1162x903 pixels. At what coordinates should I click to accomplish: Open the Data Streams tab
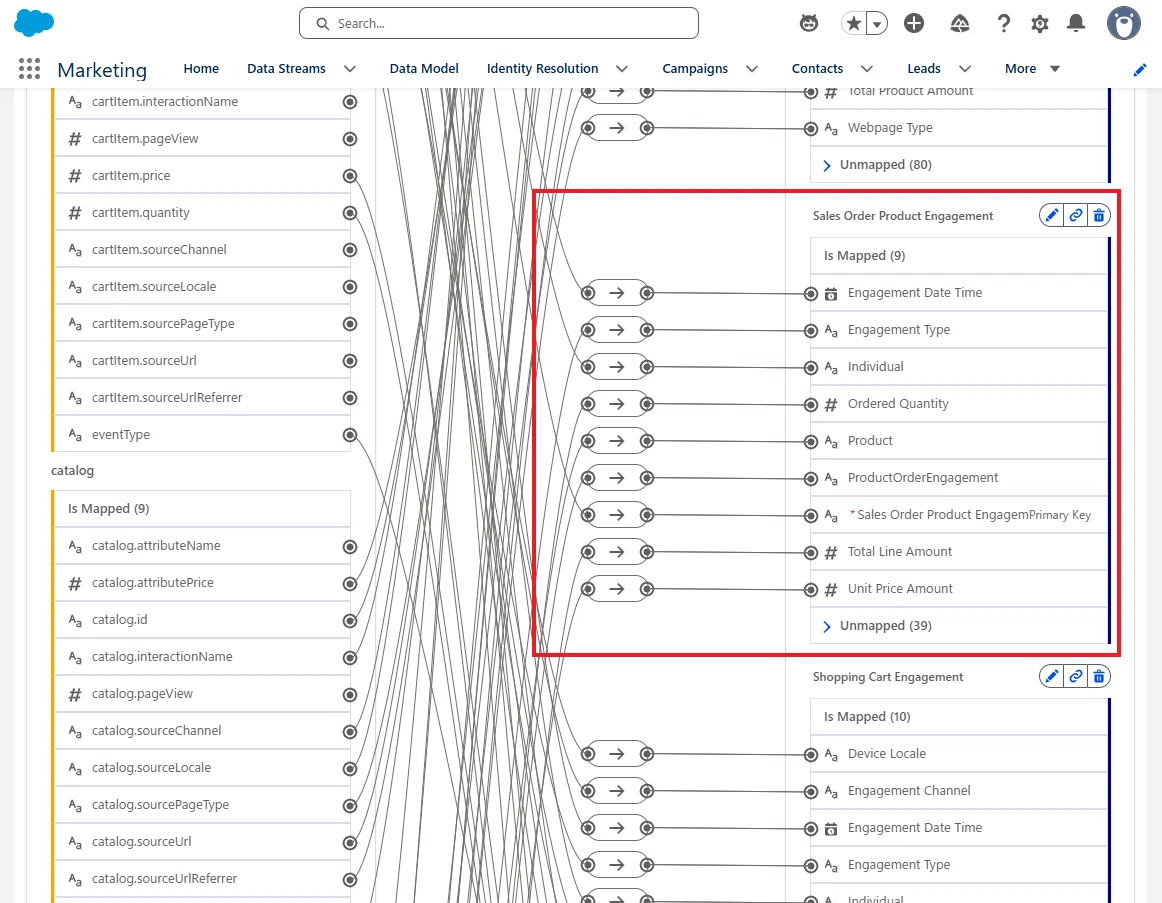click(x=286, y=68)
